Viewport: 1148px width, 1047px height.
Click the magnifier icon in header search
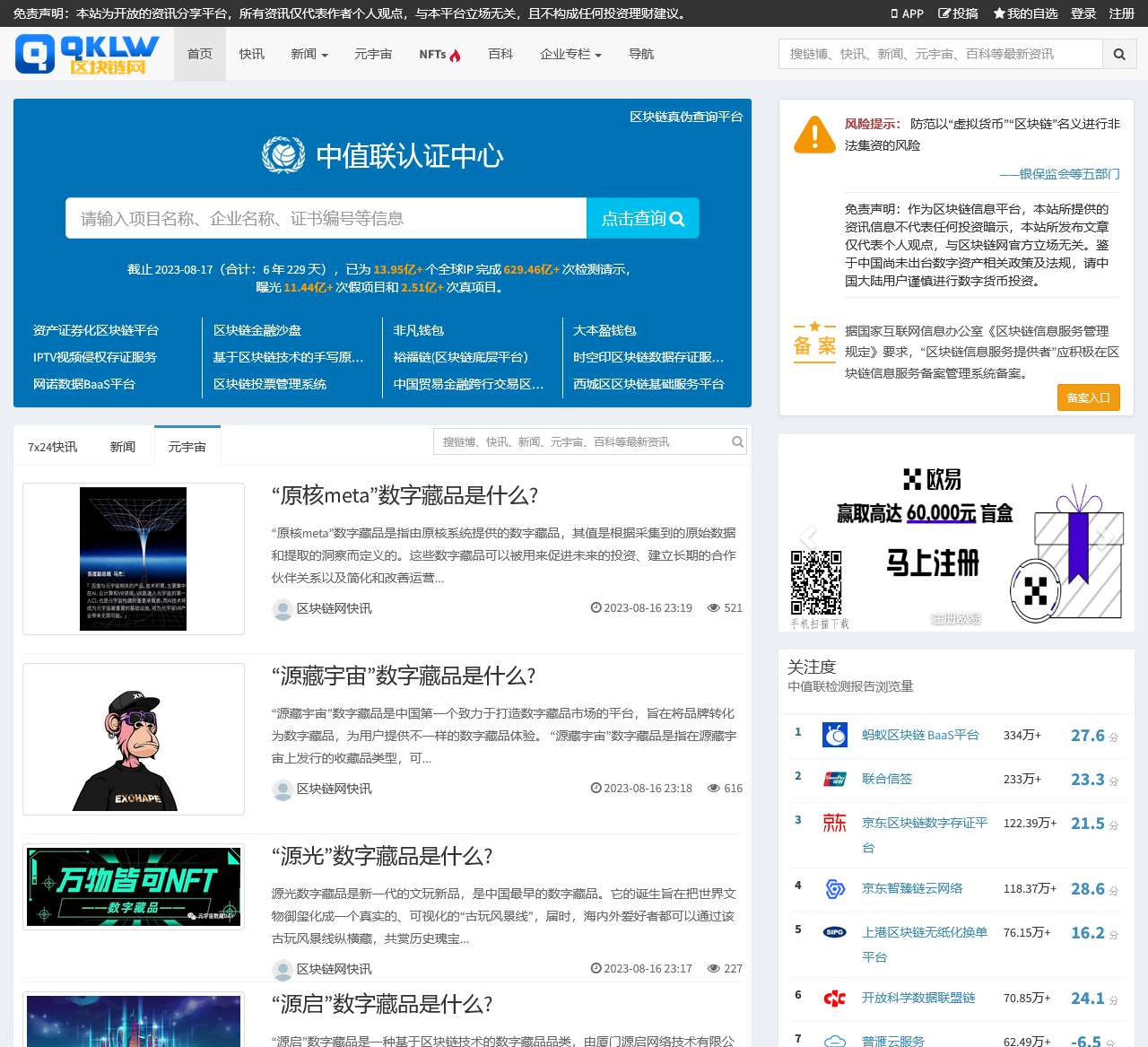[1118, 54]
